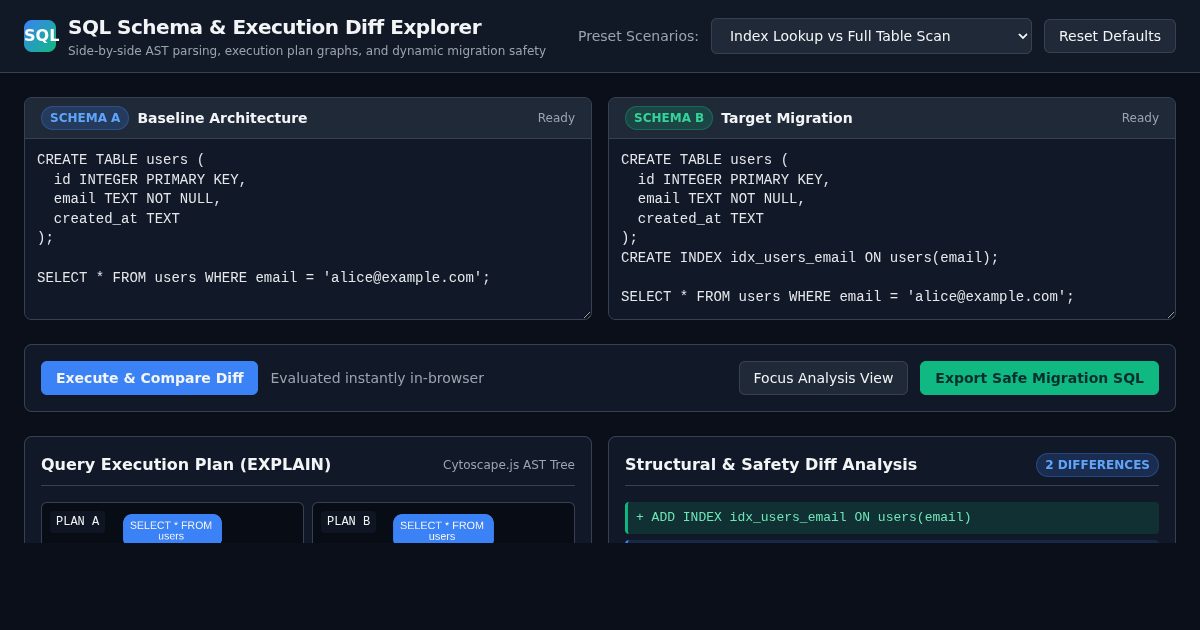Click the Cytoscape.js AST Tree label
This screenshot has height=630, width=1200.
click(x=509, y=465)
